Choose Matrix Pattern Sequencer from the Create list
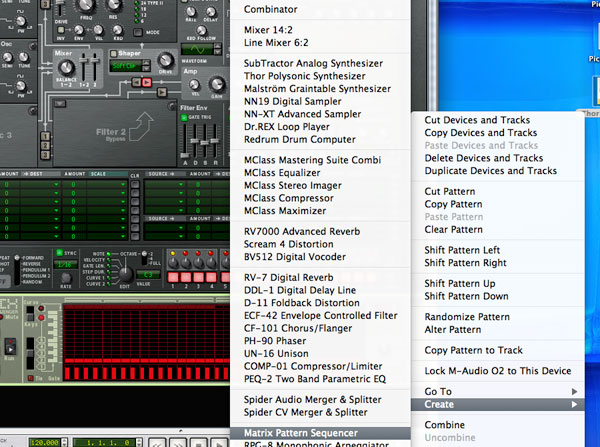 pyautogui.click(x=301, y=433)
